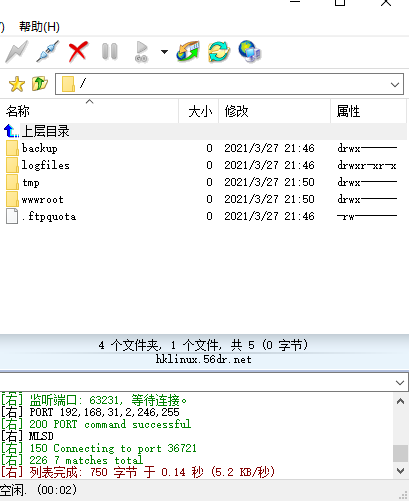Expand the remote path dropdown
Viewport: 409px width, 501px height.
pos(395,84)
